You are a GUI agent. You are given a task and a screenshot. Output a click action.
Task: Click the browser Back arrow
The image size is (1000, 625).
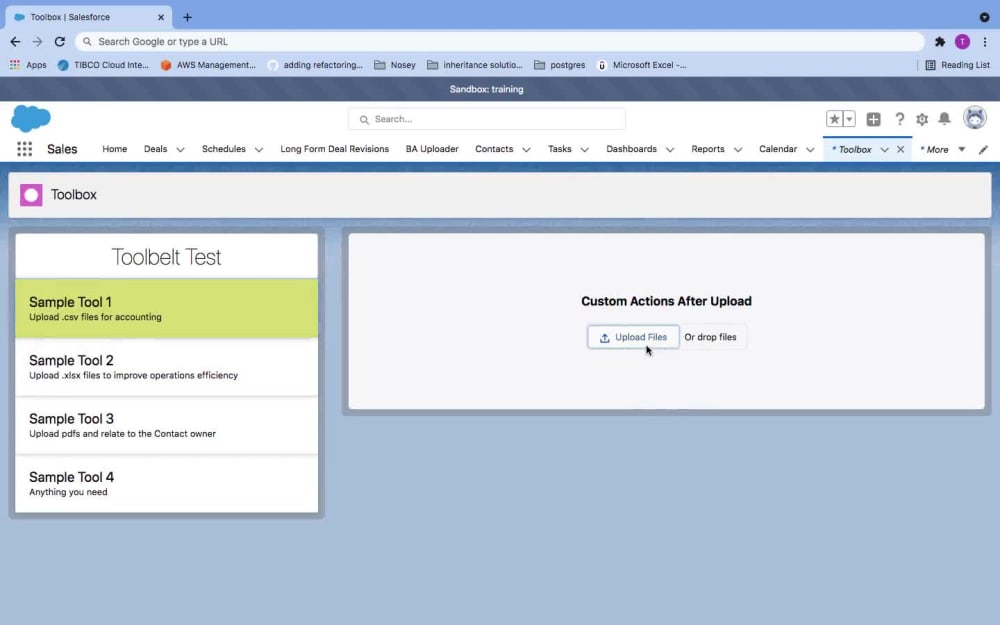15,41
